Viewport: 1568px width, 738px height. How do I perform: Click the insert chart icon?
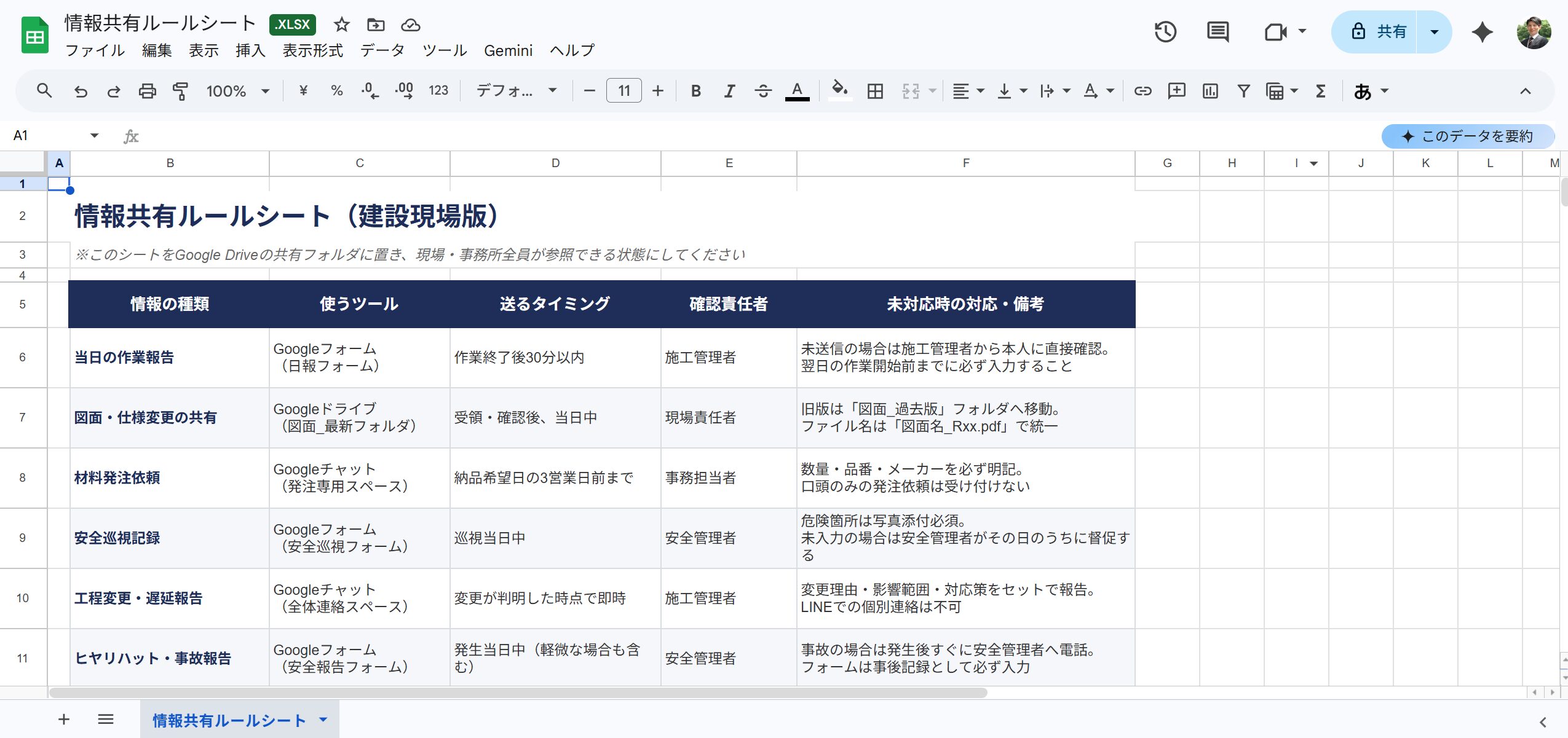[1210, 91]
